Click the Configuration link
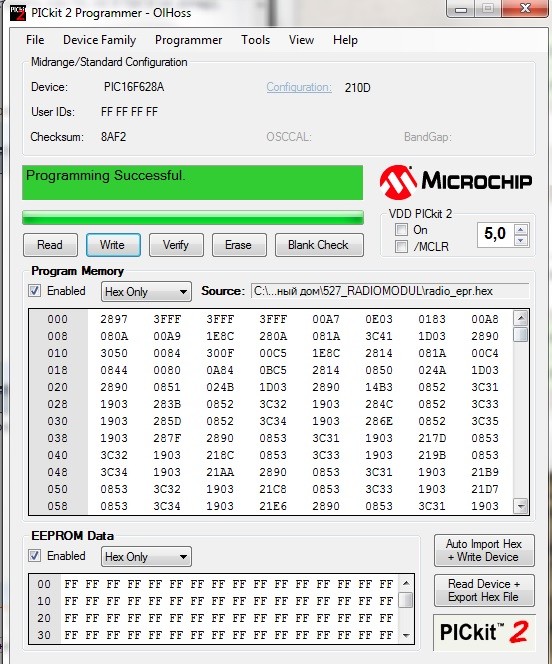The image size is (552, 664). tap(299, 87)
